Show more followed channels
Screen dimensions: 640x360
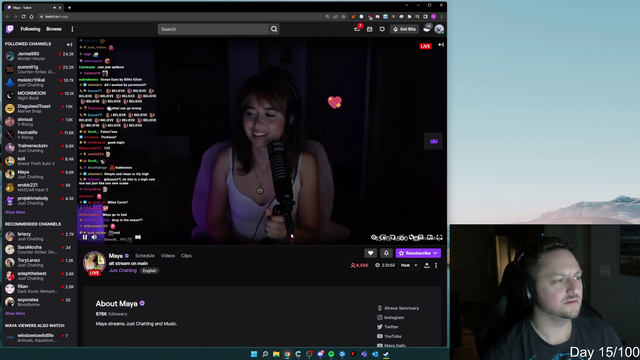(x=15, y=212)
